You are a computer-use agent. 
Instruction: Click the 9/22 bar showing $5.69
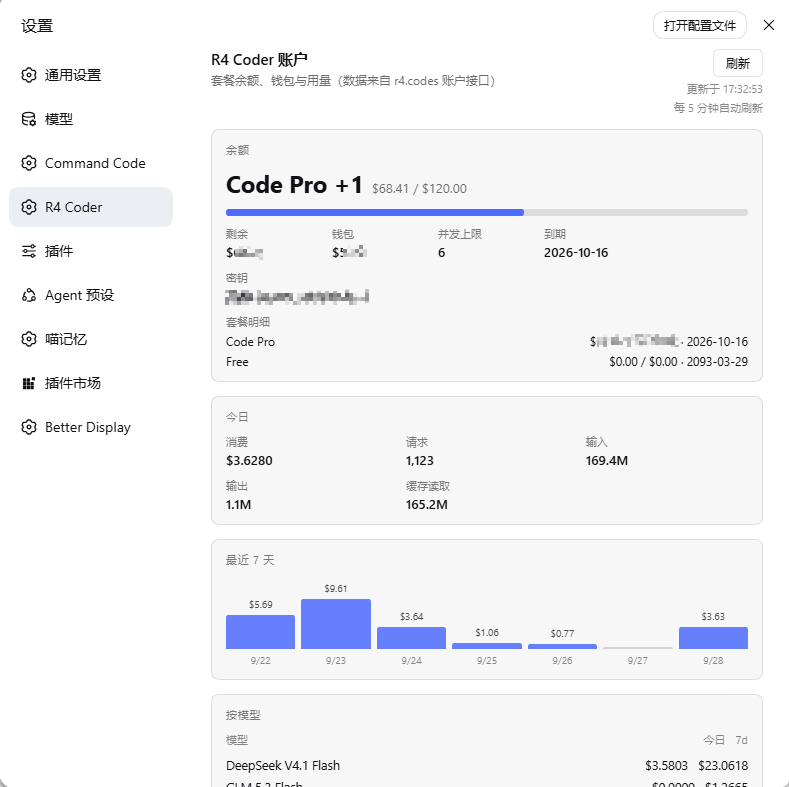coord(260,632)
